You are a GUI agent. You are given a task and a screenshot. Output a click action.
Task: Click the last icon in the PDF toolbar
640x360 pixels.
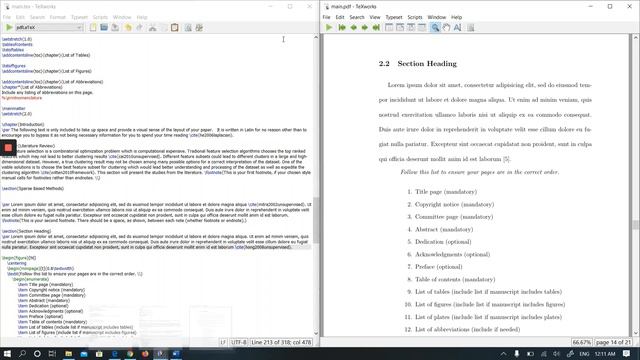pos(471,27)
